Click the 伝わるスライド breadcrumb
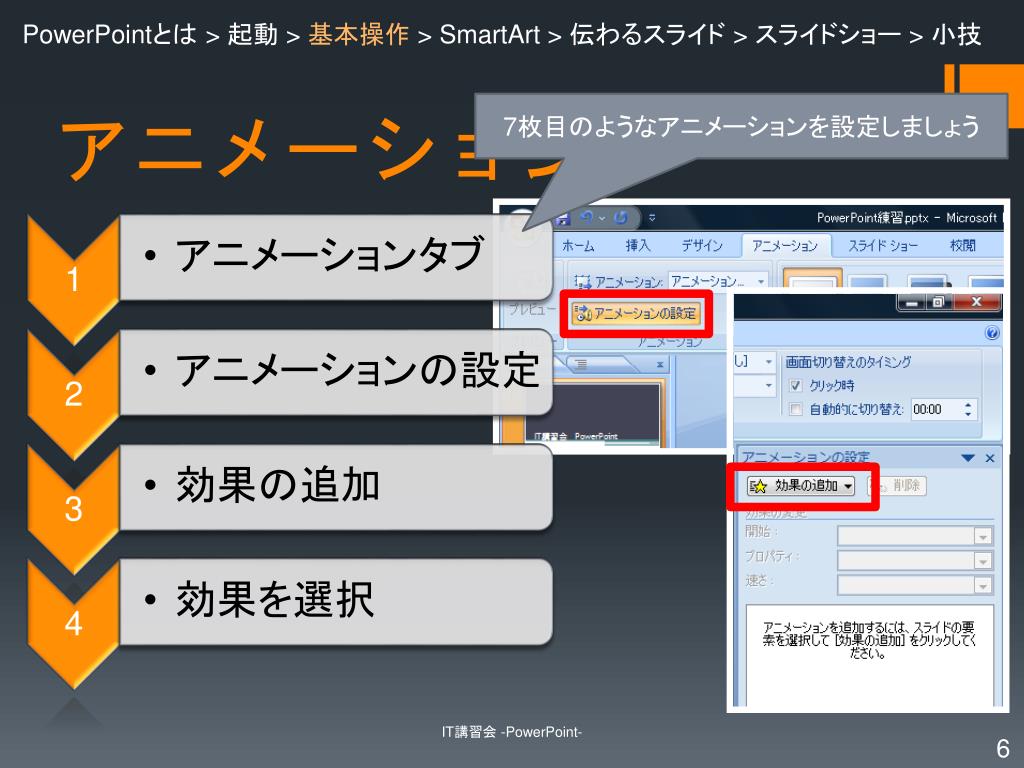The width and height of the screenshot is (1024, 768). (x=647, y=34)
